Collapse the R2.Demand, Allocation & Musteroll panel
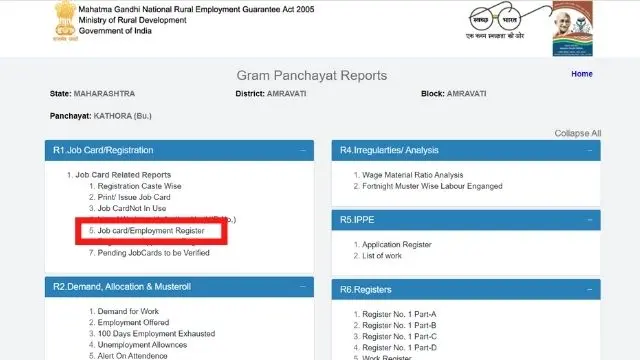Image resolution: width=640 pixels, height=360 pixels. [302, 287]
